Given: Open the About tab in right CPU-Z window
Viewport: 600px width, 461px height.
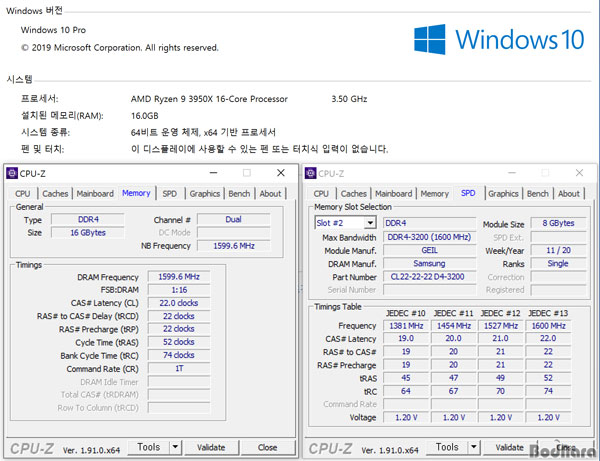Looking at the screenshot, I should pyautogui.click(x=569, y=194).
